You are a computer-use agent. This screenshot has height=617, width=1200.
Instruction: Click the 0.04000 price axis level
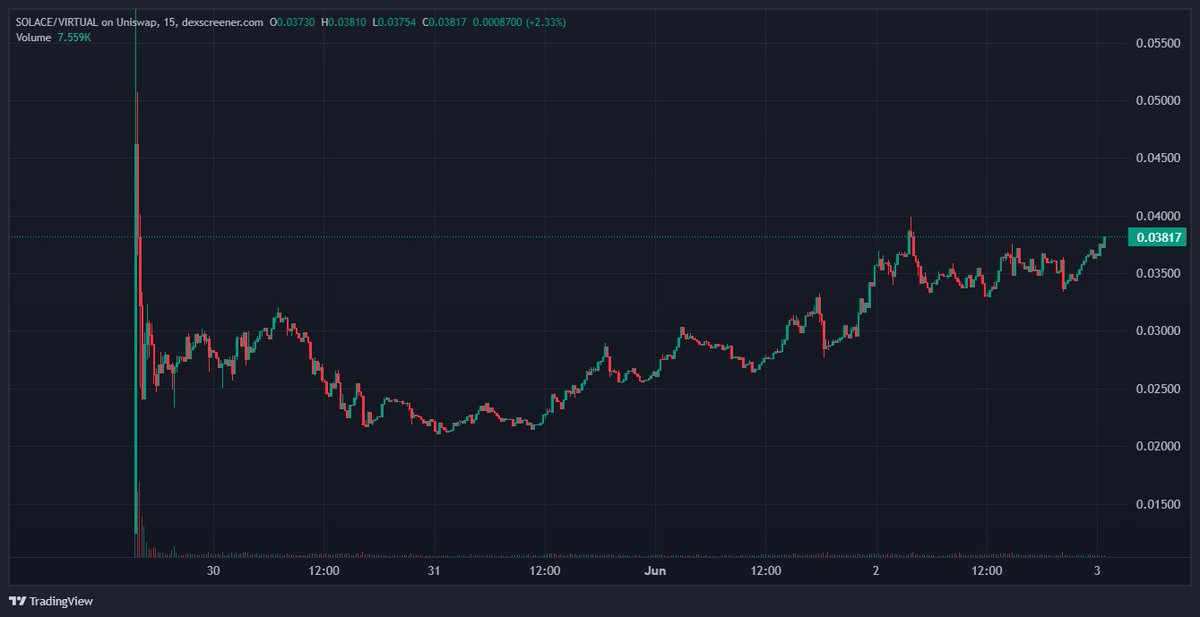coord(1158,214)
